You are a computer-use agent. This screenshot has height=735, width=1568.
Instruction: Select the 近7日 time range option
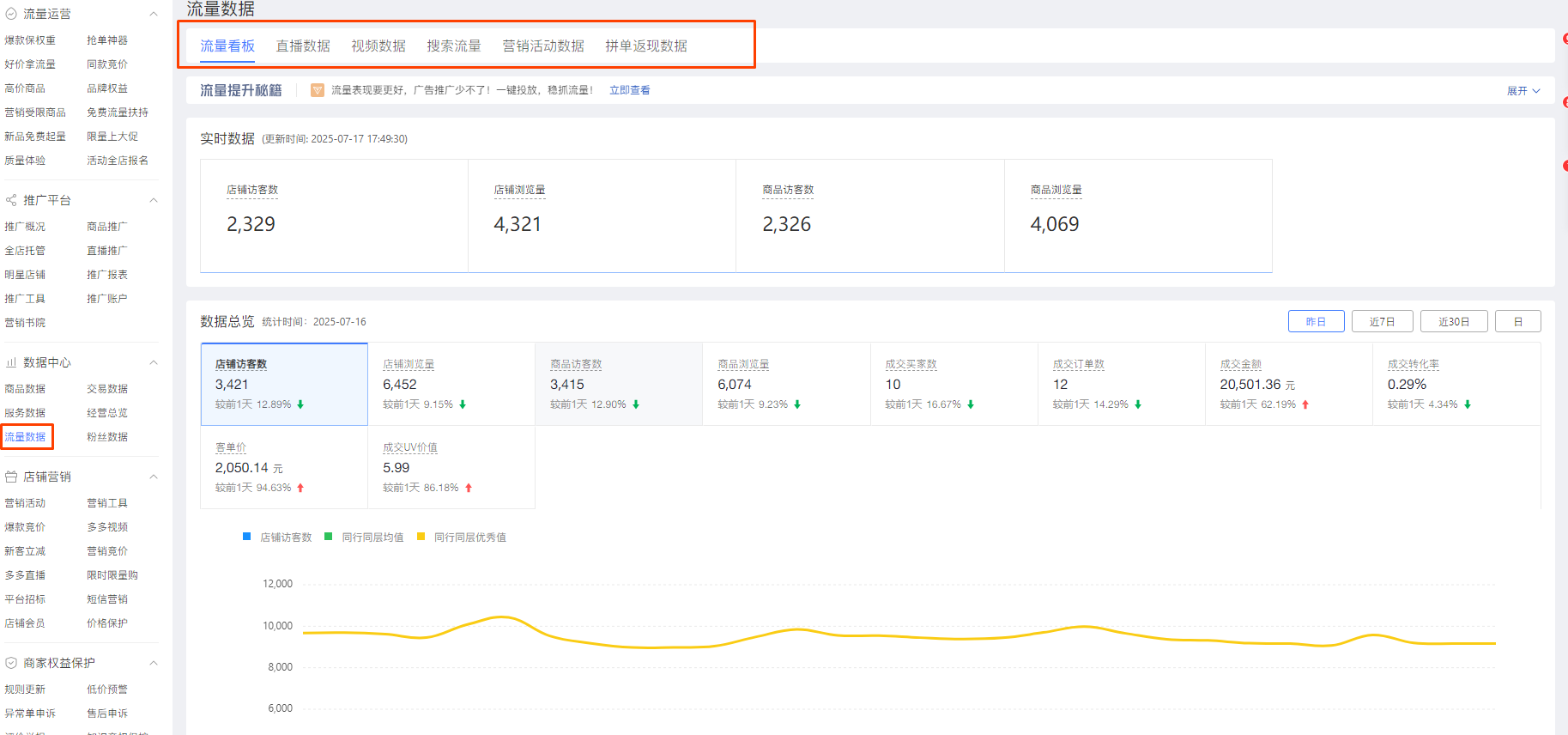[1382, 321]
